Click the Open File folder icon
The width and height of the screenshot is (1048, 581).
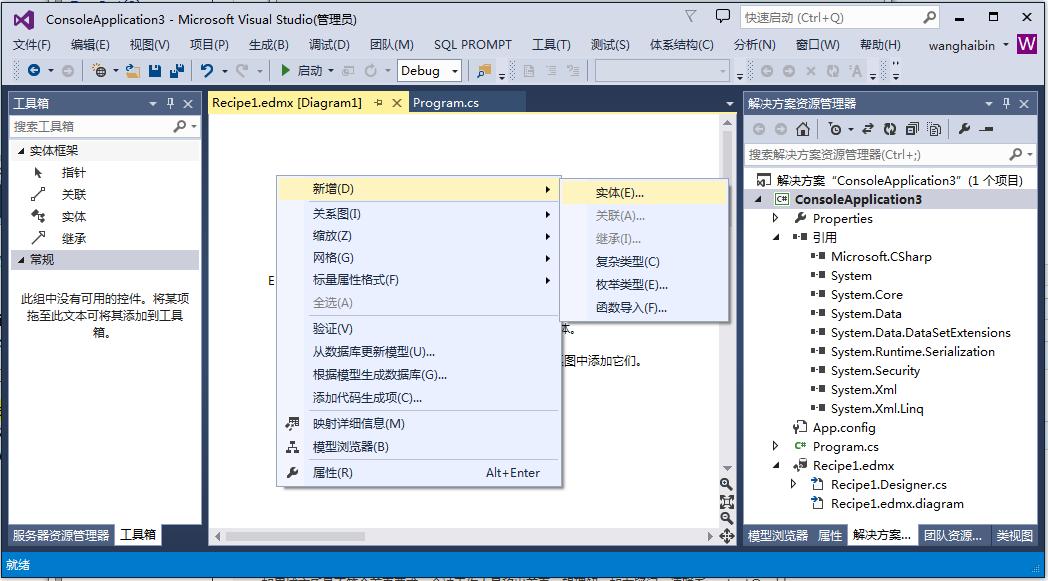pos(133,70)
